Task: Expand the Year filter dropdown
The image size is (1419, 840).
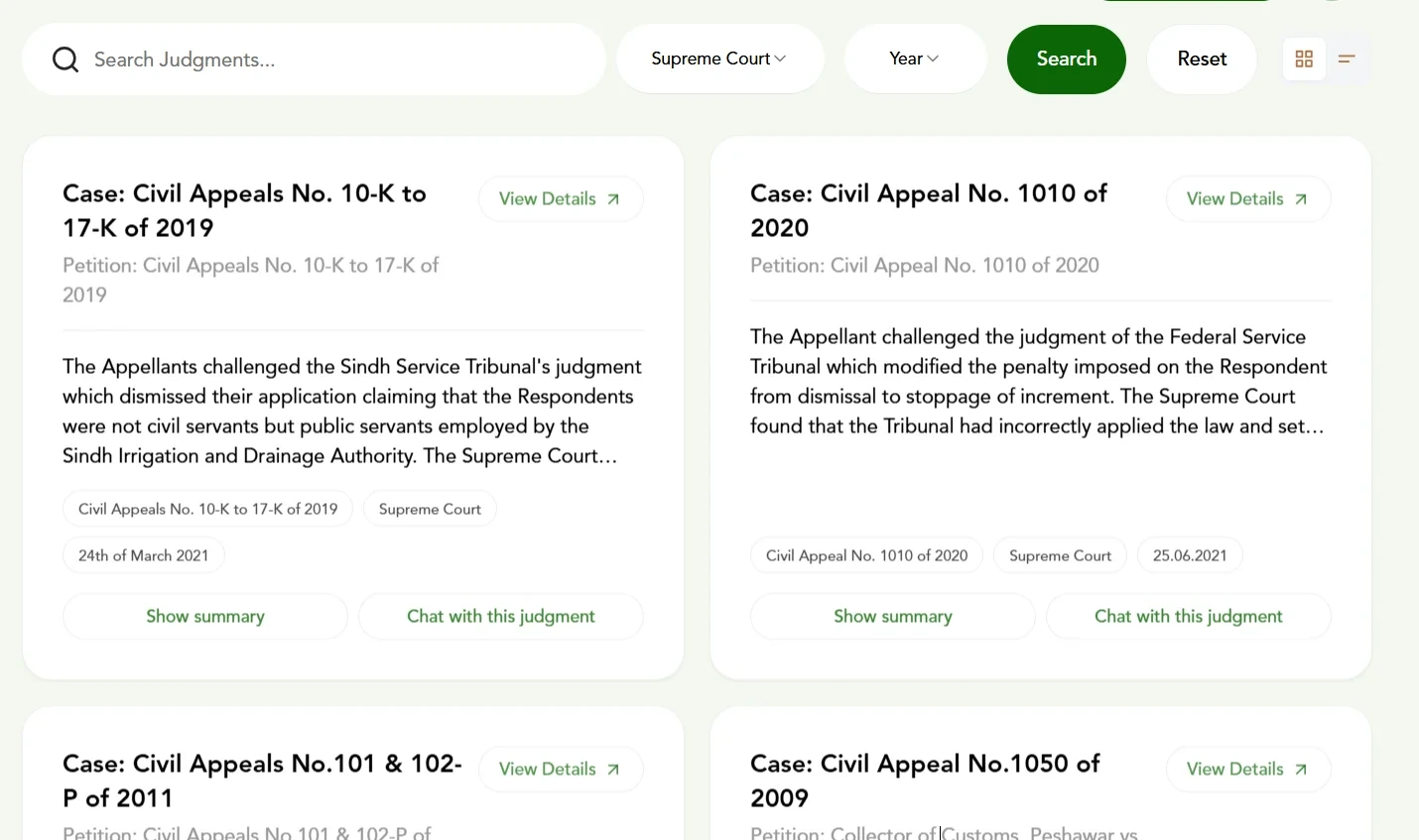Action: 914,60
